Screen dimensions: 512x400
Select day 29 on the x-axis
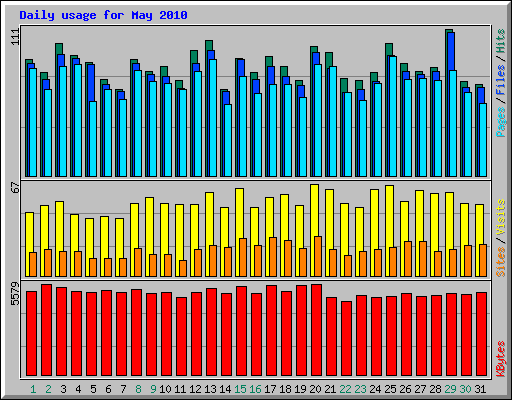(450, 389)
